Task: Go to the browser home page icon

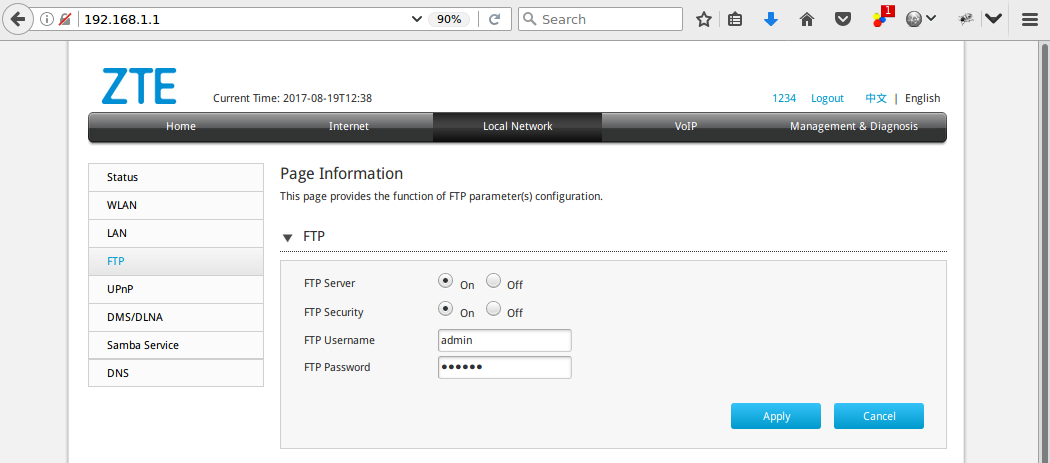Action: [807, 19]
